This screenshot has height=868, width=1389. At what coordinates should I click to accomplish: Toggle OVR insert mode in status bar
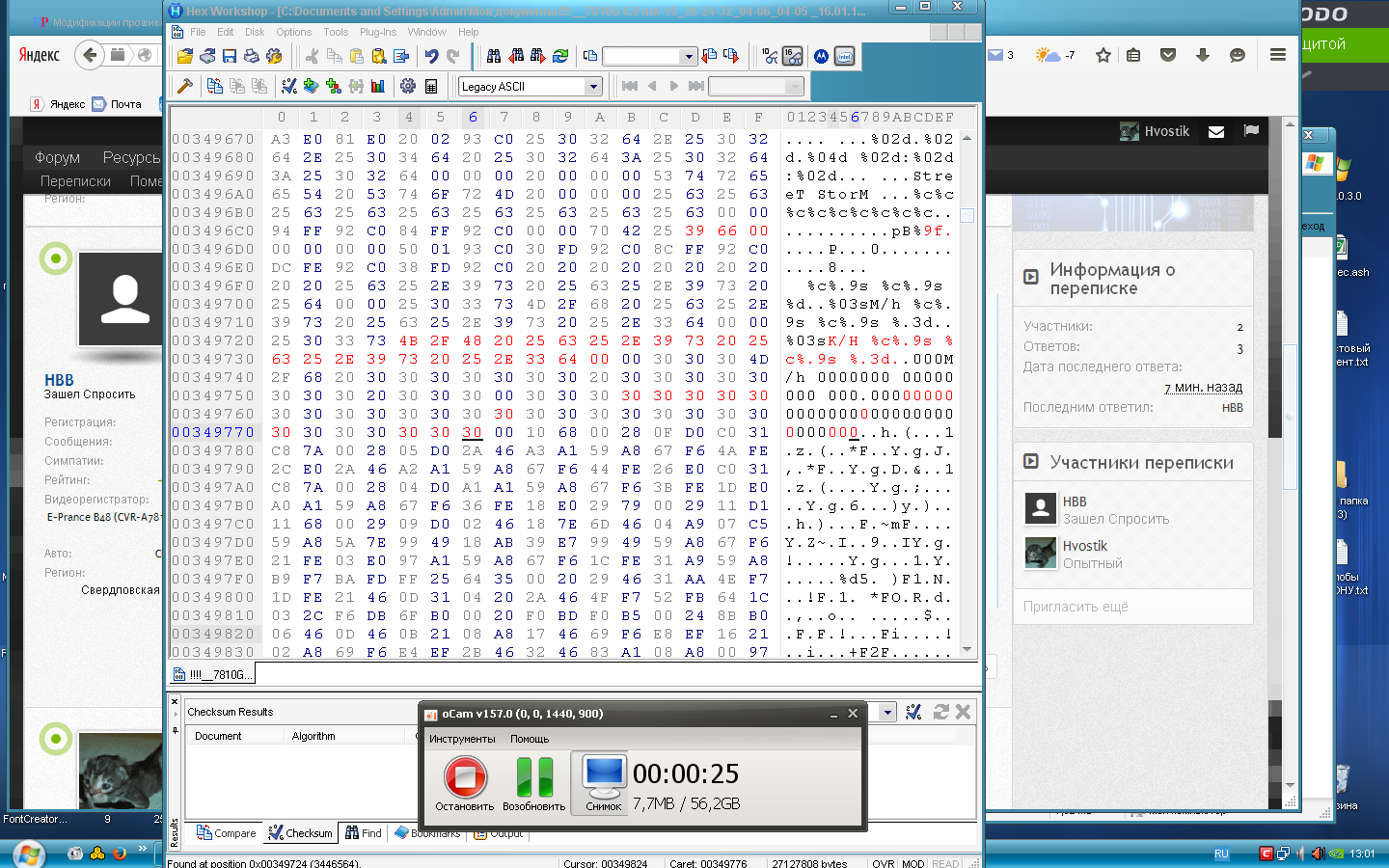point(883,863)
